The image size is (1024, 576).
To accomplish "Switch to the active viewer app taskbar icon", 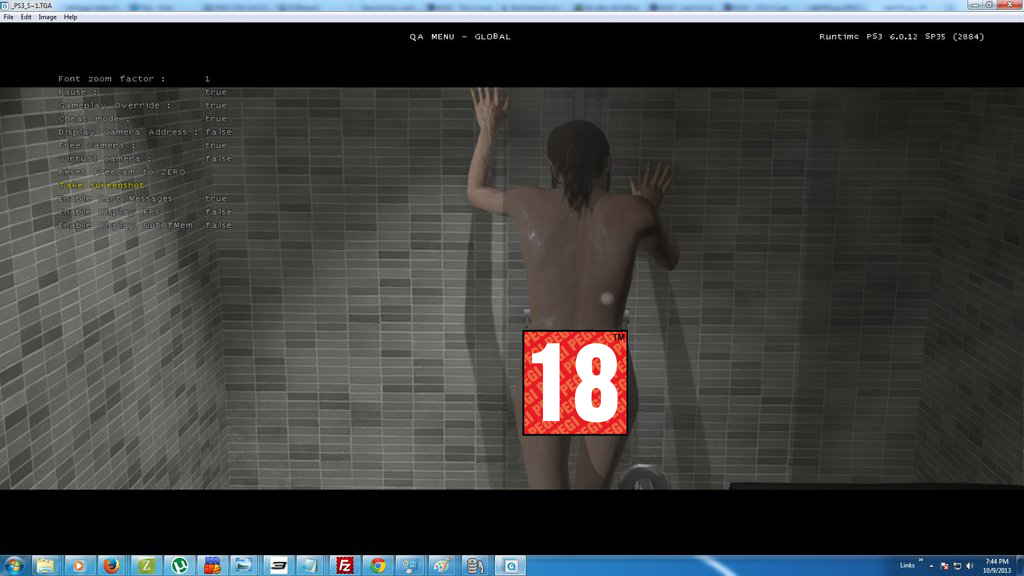I will (x=510, y=566).
